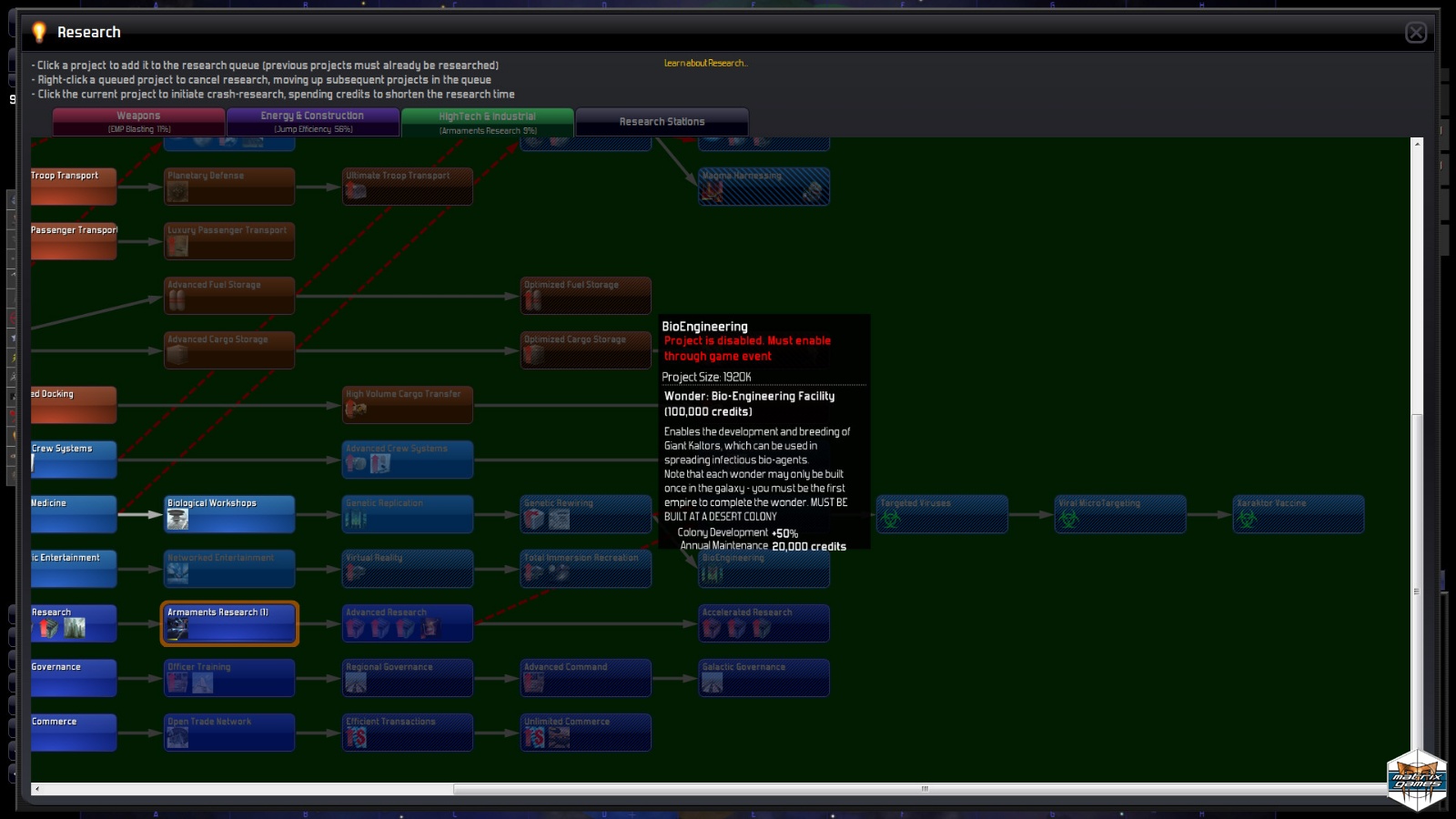Select the HighTech & Industrial tab
The image size is (1456, 819).
(487, 121)
